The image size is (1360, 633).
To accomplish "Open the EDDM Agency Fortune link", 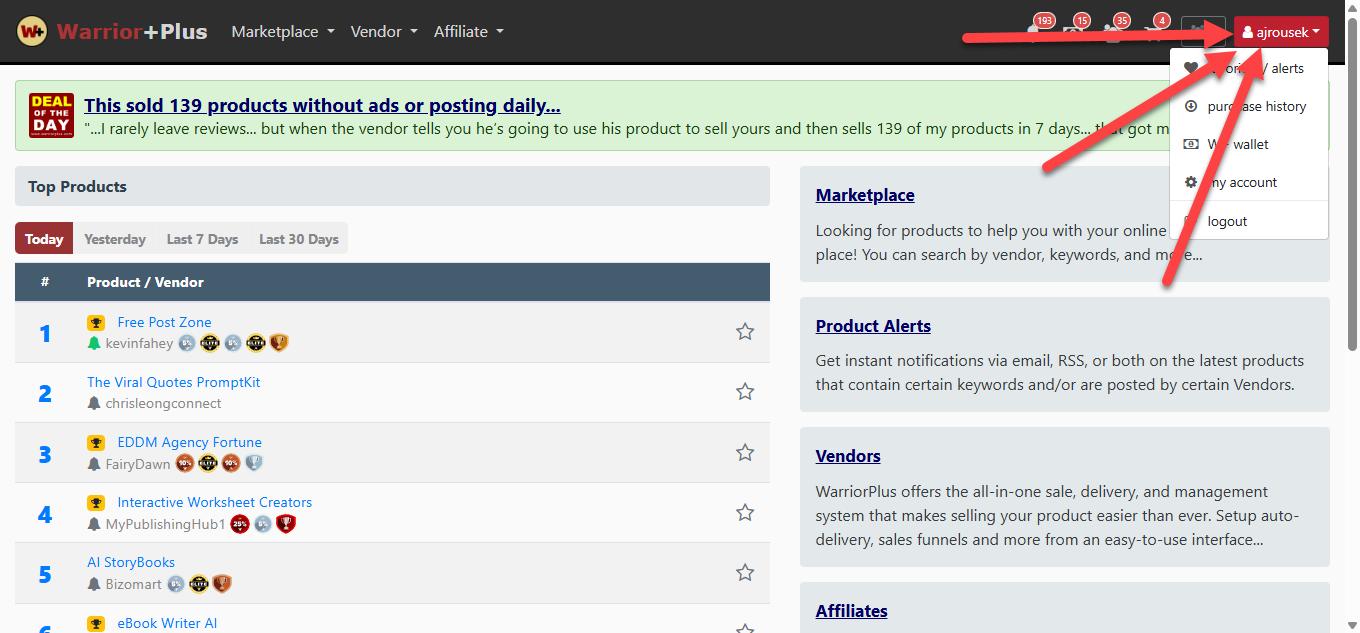I will 189,442.
